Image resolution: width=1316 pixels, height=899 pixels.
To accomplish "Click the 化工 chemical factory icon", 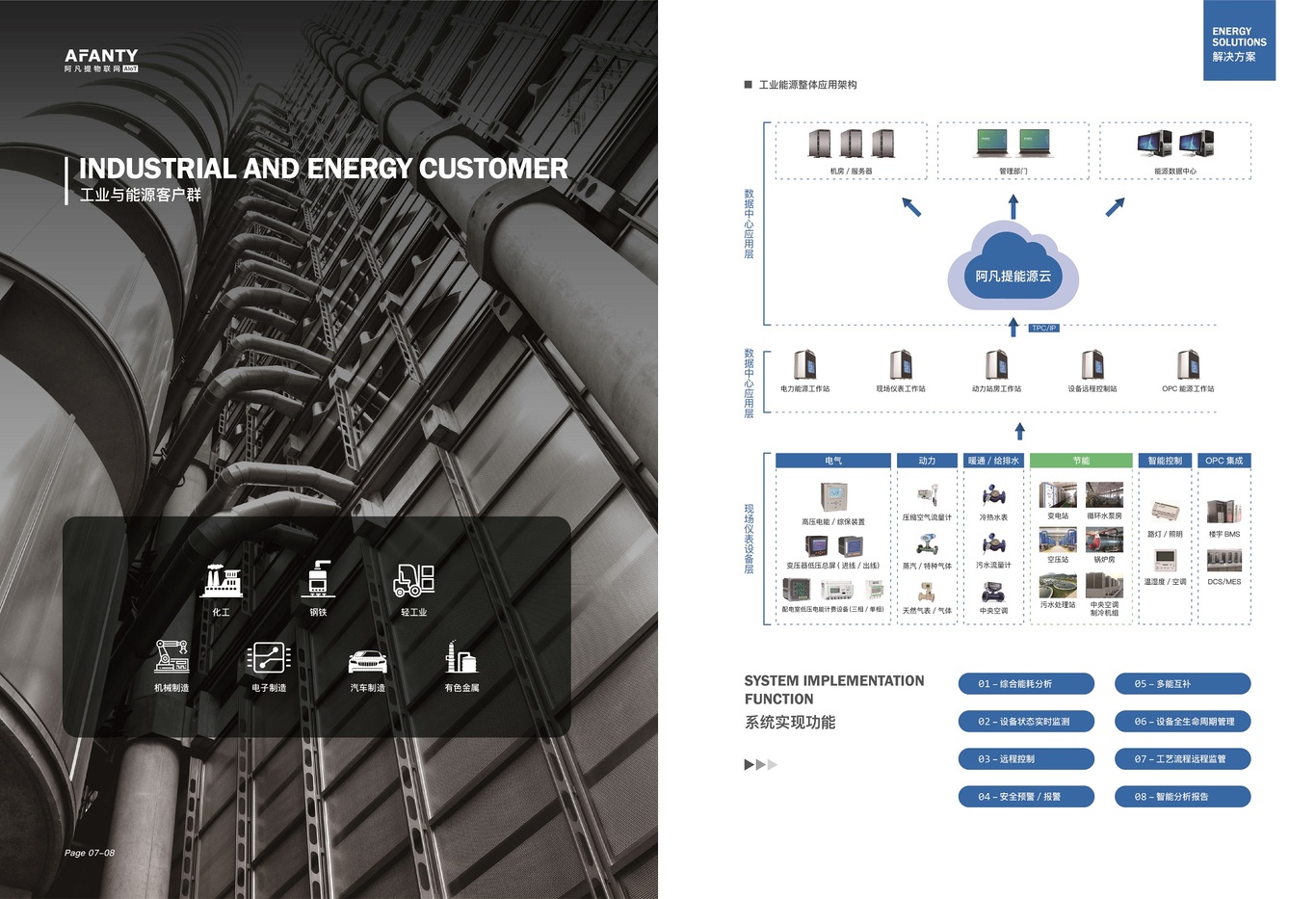I will point(222,581).
